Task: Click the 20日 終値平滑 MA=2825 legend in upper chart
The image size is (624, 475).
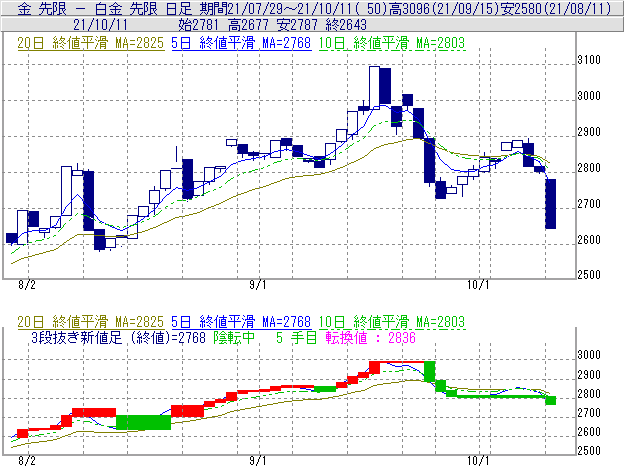Action: click(x=90, y=43)
